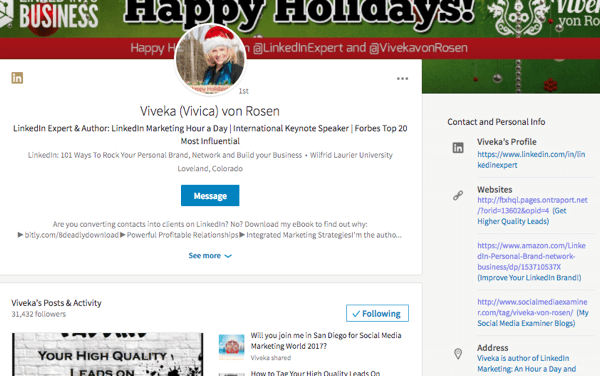
Task: Click the Message button
Action: tap(210, 195)
